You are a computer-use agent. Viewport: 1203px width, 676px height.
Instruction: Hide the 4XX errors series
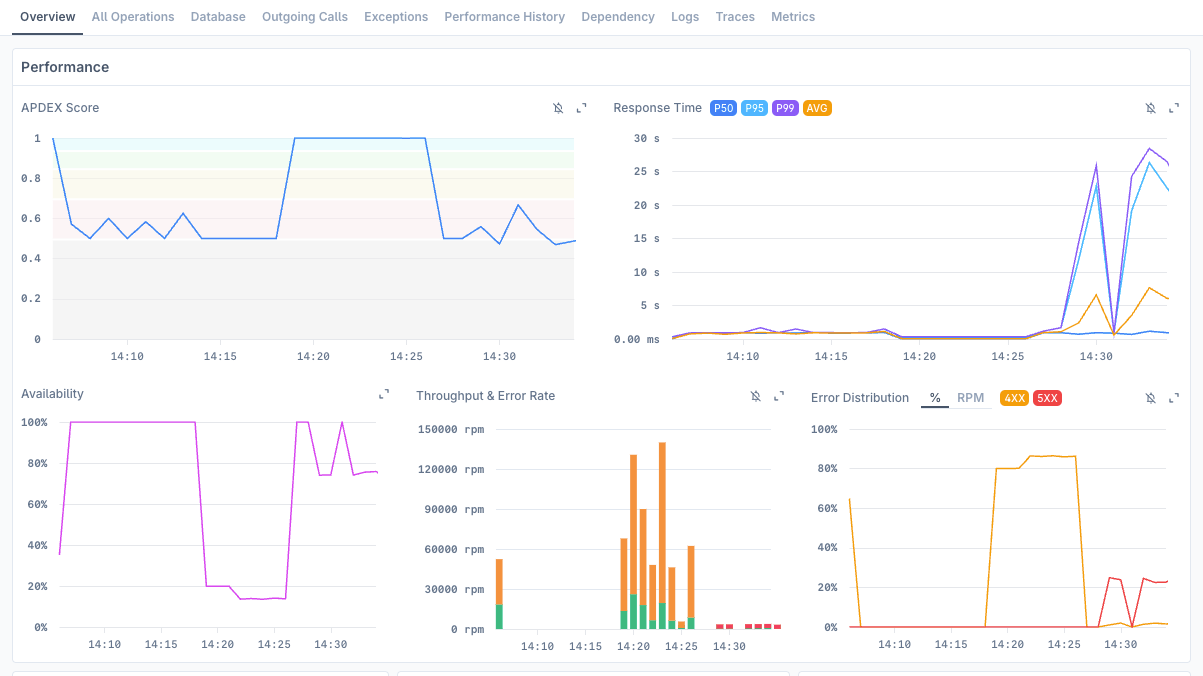[1016, 397]
